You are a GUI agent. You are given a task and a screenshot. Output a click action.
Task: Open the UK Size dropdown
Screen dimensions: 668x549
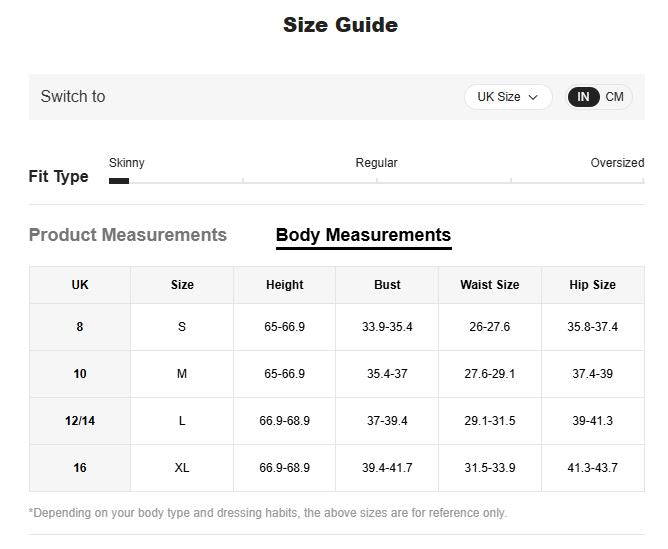click(507, 97)
